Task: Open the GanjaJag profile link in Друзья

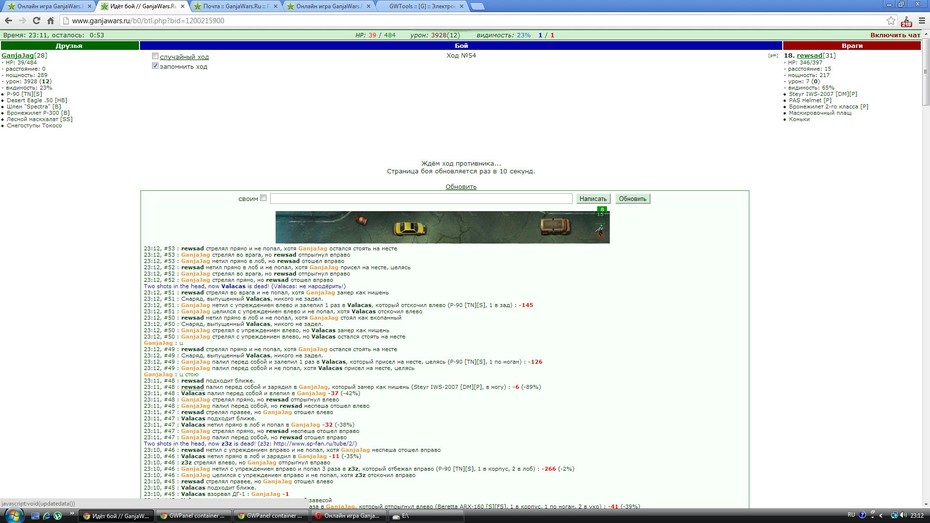Action: click(17, 55)
